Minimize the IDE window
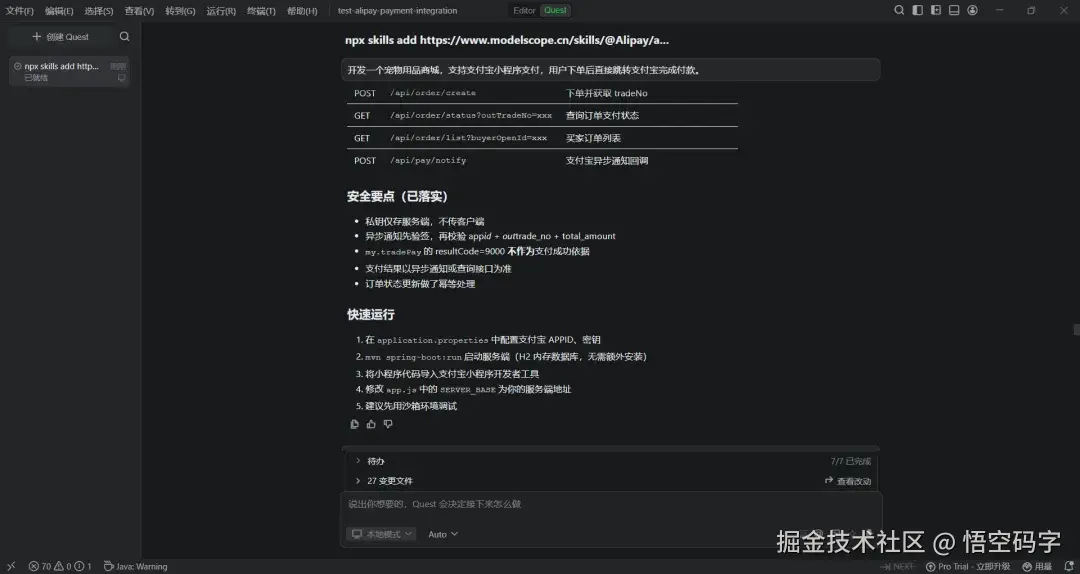Screen dimensions: 1080x574 coord(1000,10)
